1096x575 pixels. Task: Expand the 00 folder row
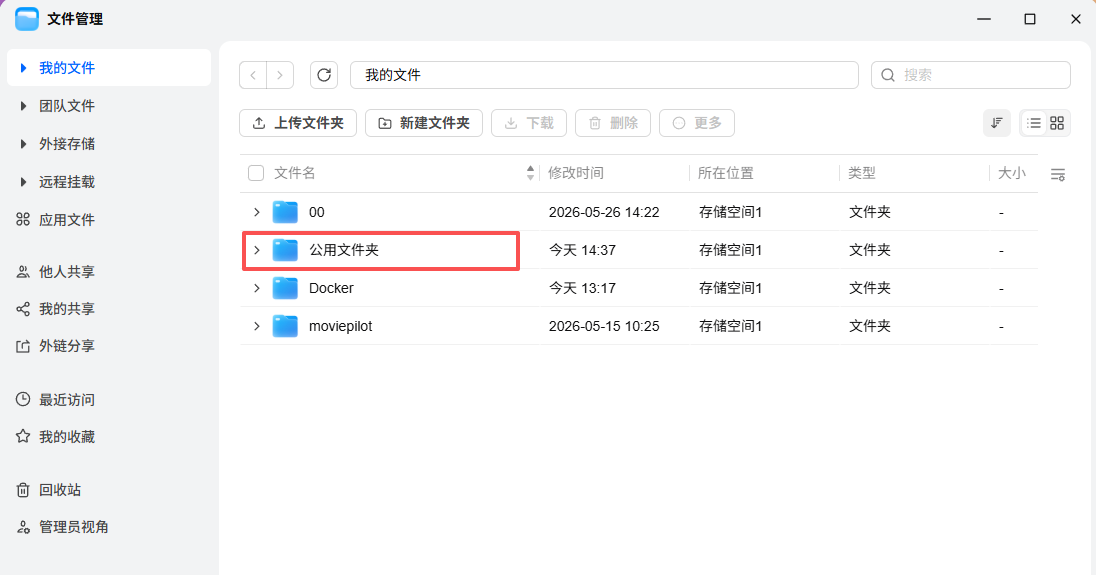click(257, 212)
